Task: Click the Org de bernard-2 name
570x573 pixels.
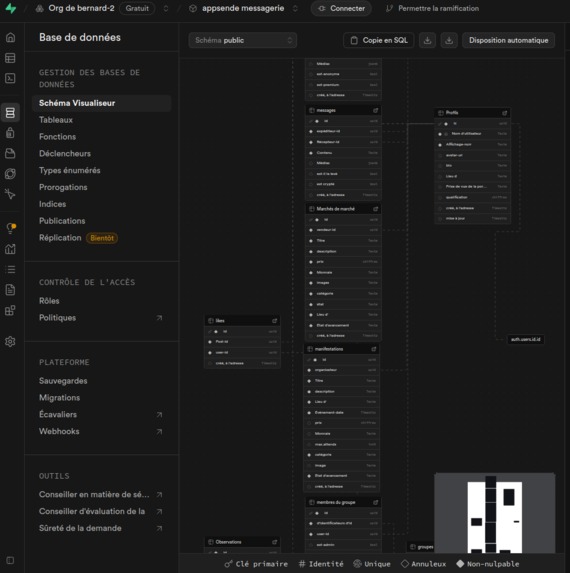Action: 81,8
